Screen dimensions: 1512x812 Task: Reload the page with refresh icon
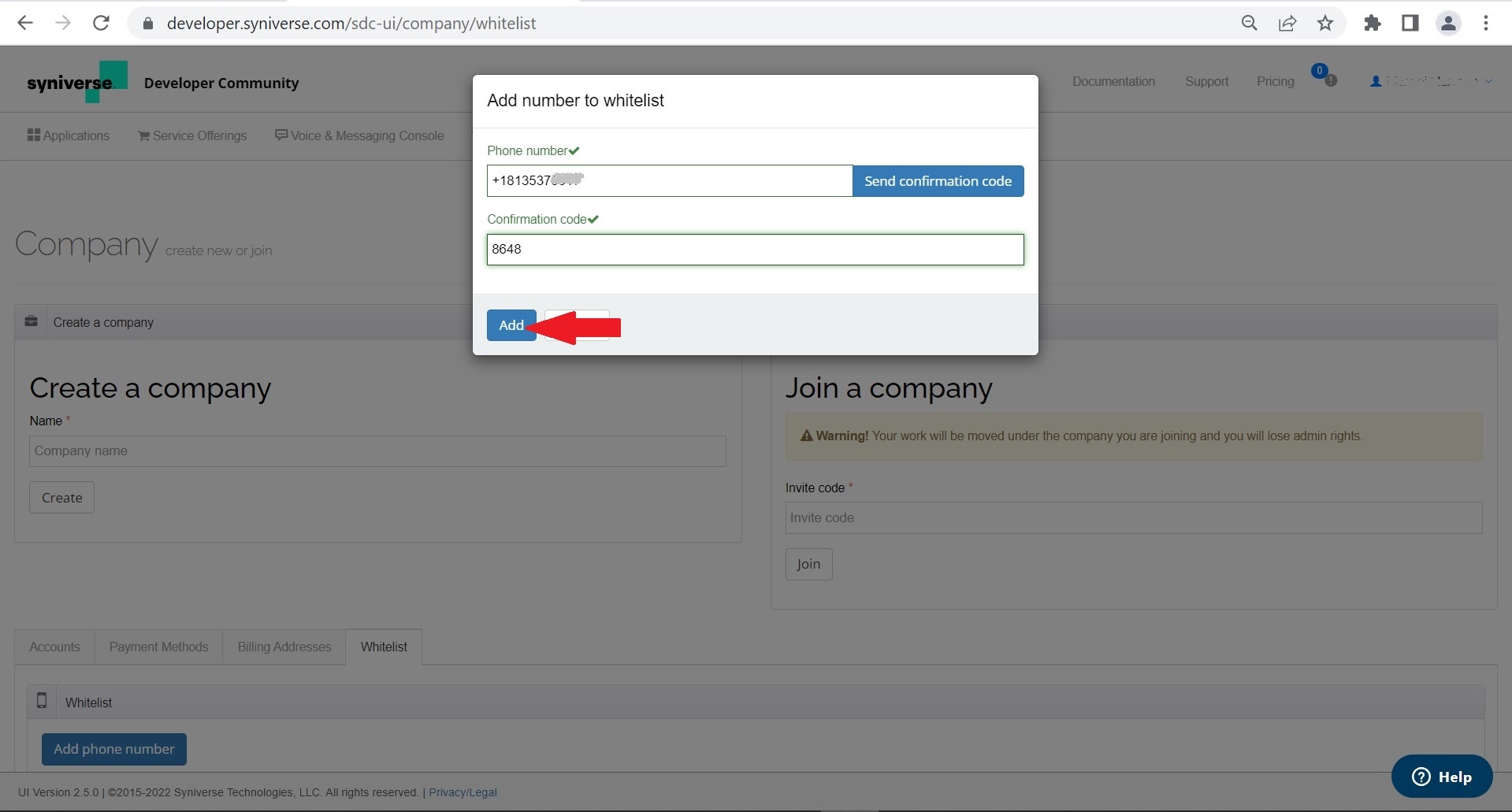coord(101,23)
